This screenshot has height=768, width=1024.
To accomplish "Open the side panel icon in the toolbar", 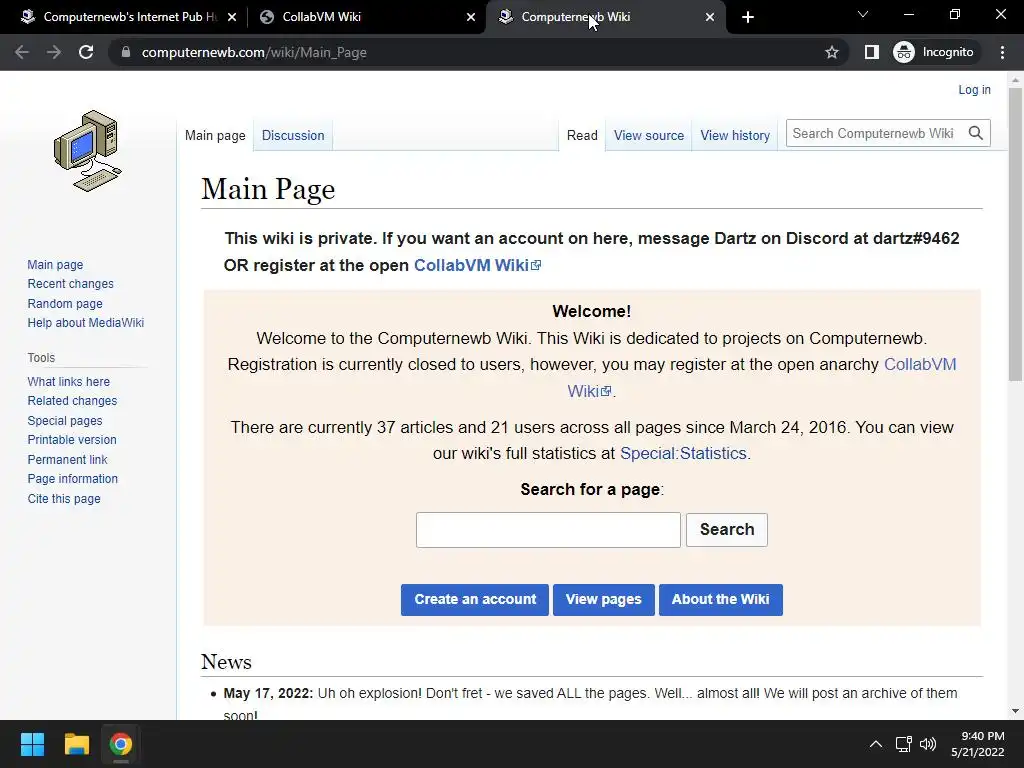I will point(872,52).
